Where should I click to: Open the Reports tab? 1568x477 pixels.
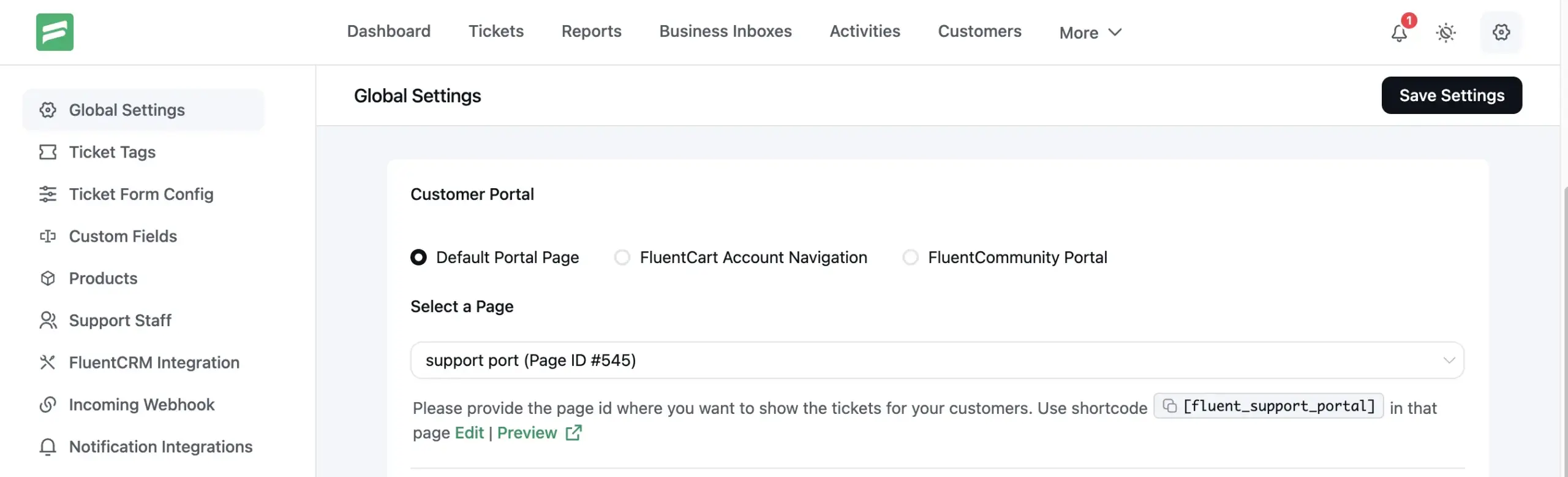591,31
